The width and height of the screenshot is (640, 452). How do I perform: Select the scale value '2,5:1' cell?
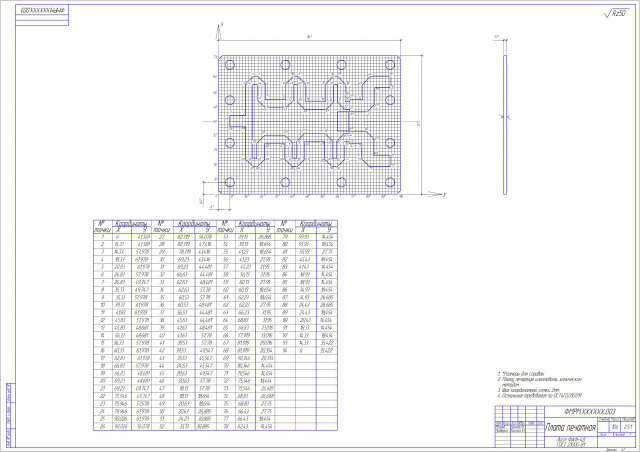click(x=628, y=427)
